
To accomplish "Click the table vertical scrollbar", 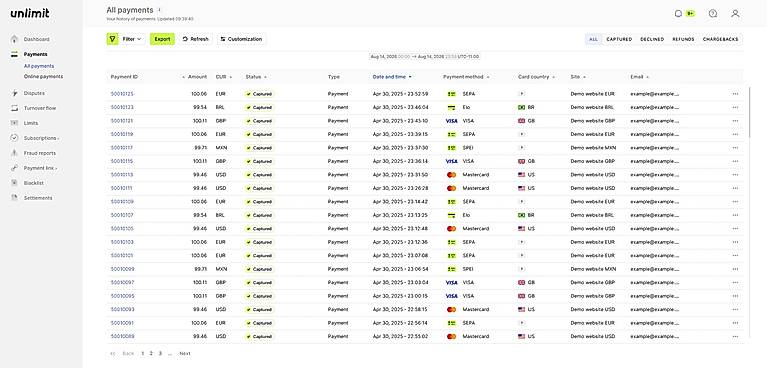I will (x=750, y=113).
